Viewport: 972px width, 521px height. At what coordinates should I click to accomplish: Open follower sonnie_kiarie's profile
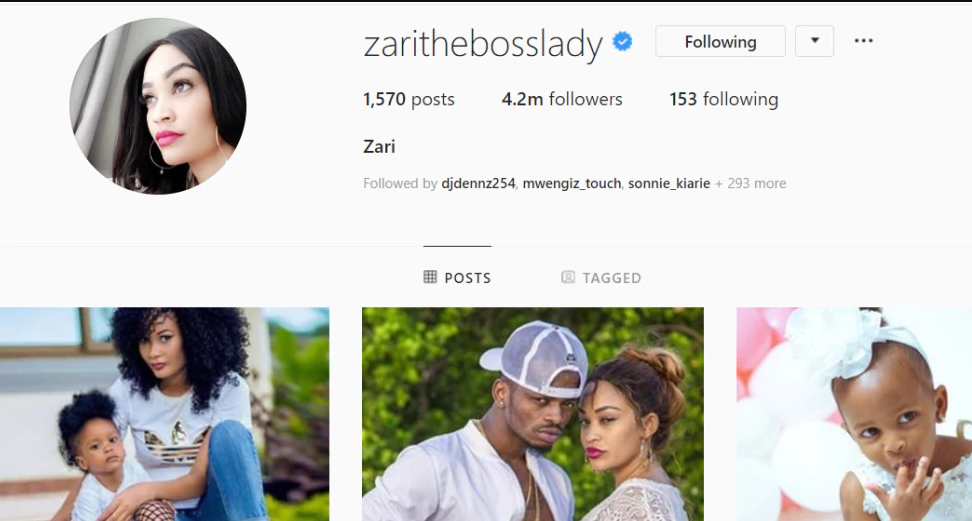[x=669, y=184]
